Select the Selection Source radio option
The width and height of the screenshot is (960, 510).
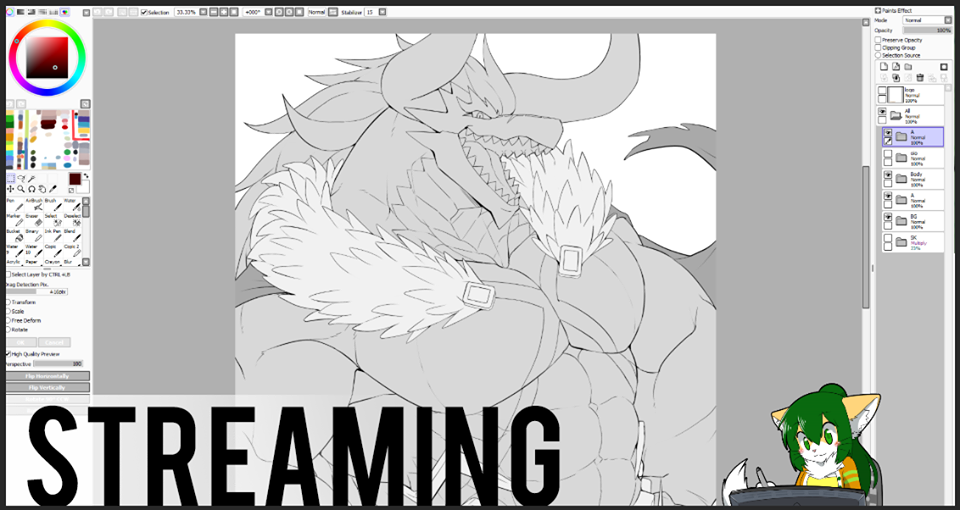pos(878,55)
